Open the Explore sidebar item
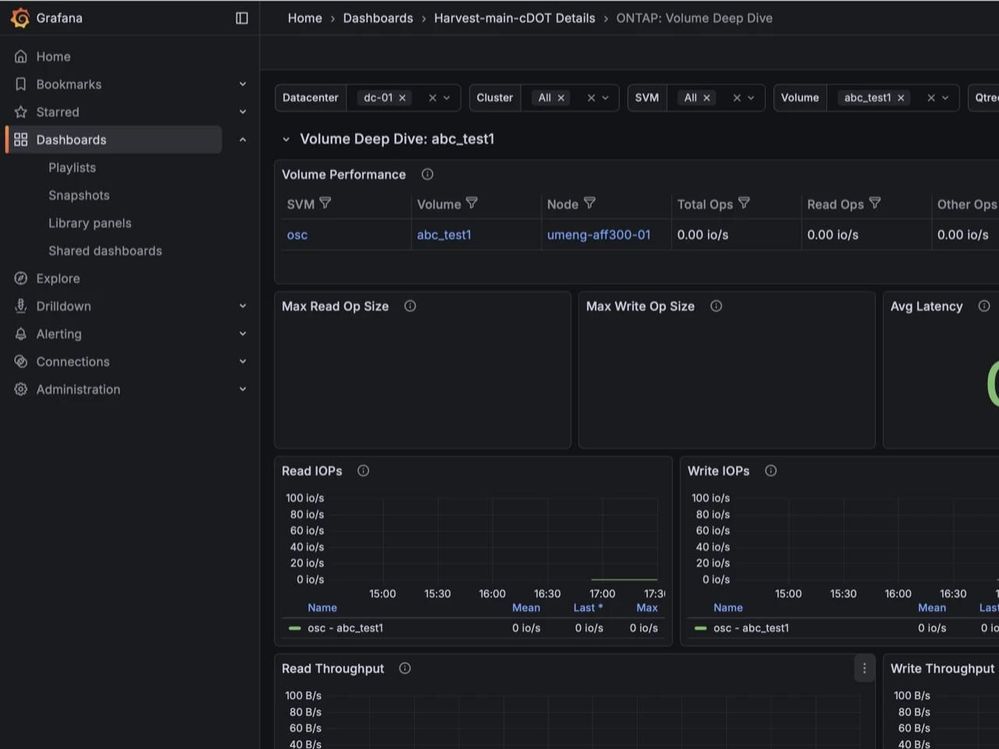Image resolution: width=999 pixels, height=749 pixels. 58,278
